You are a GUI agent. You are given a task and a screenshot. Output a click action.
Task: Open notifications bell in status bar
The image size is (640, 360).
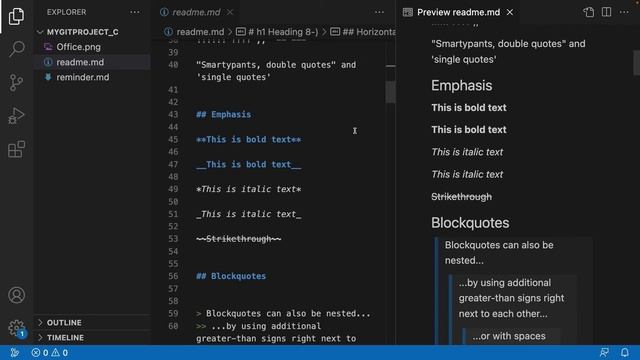click(x=624, y=353)
